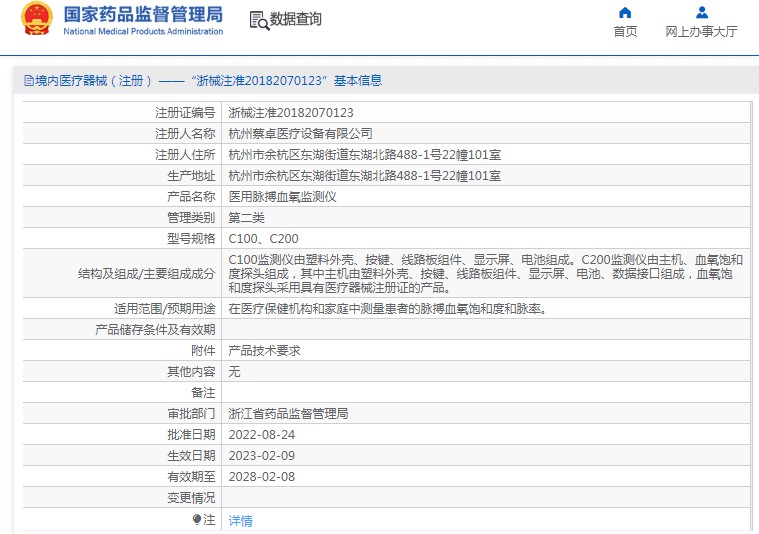Click National Medical Products Administration subtitle
759x534 pixels.
(143, 31)
